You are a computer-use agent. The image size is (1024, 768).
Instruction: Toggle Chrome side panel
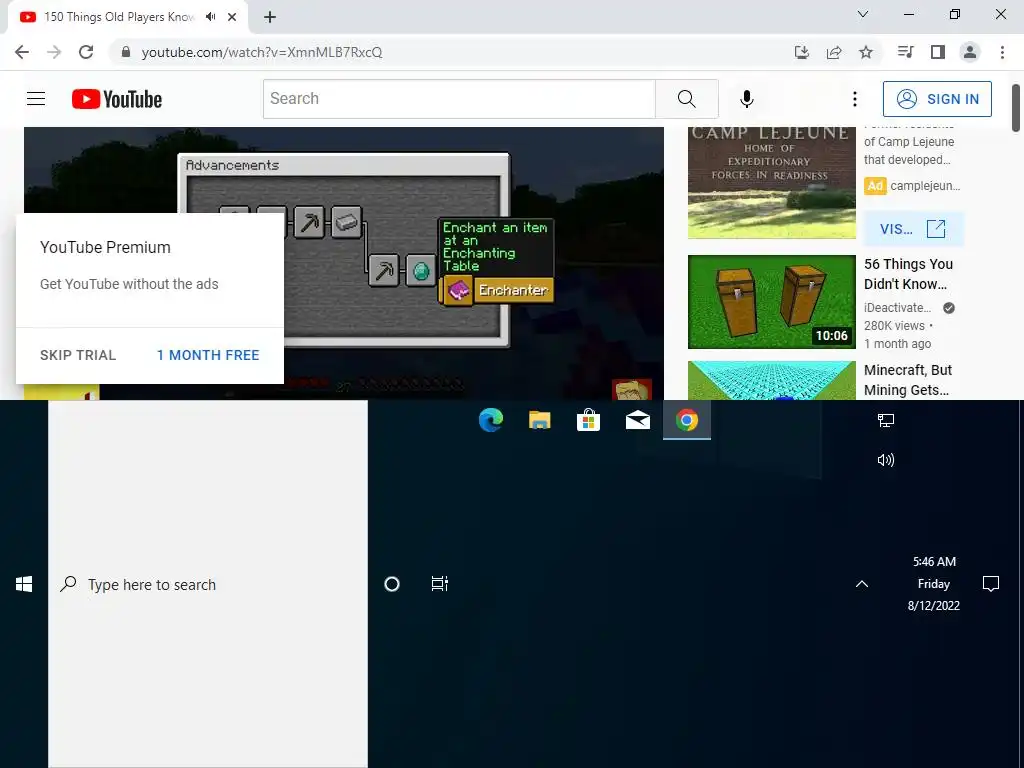[x=938, y=52]
